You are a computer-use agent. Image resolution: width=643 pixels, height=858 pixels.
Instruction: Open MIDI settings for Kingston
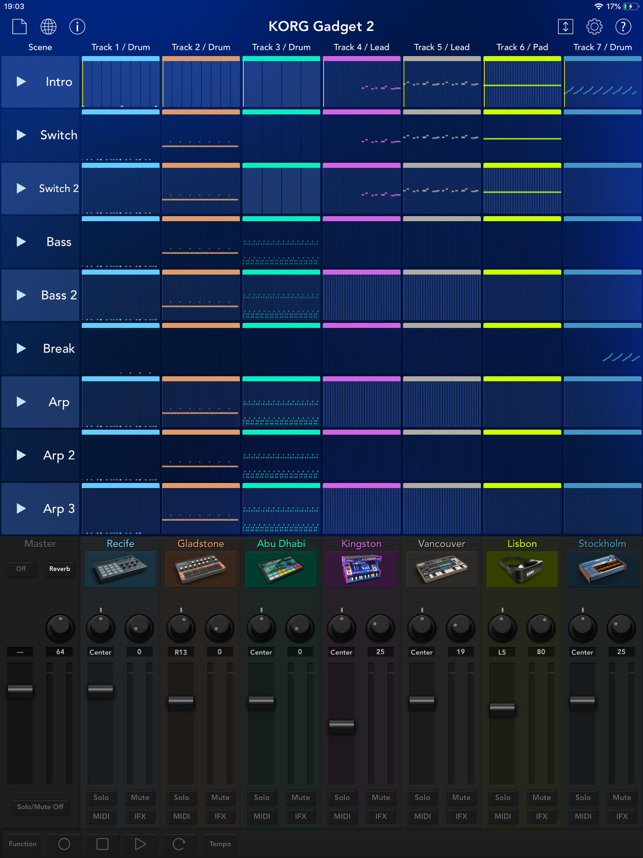click(x=342, y=816)
